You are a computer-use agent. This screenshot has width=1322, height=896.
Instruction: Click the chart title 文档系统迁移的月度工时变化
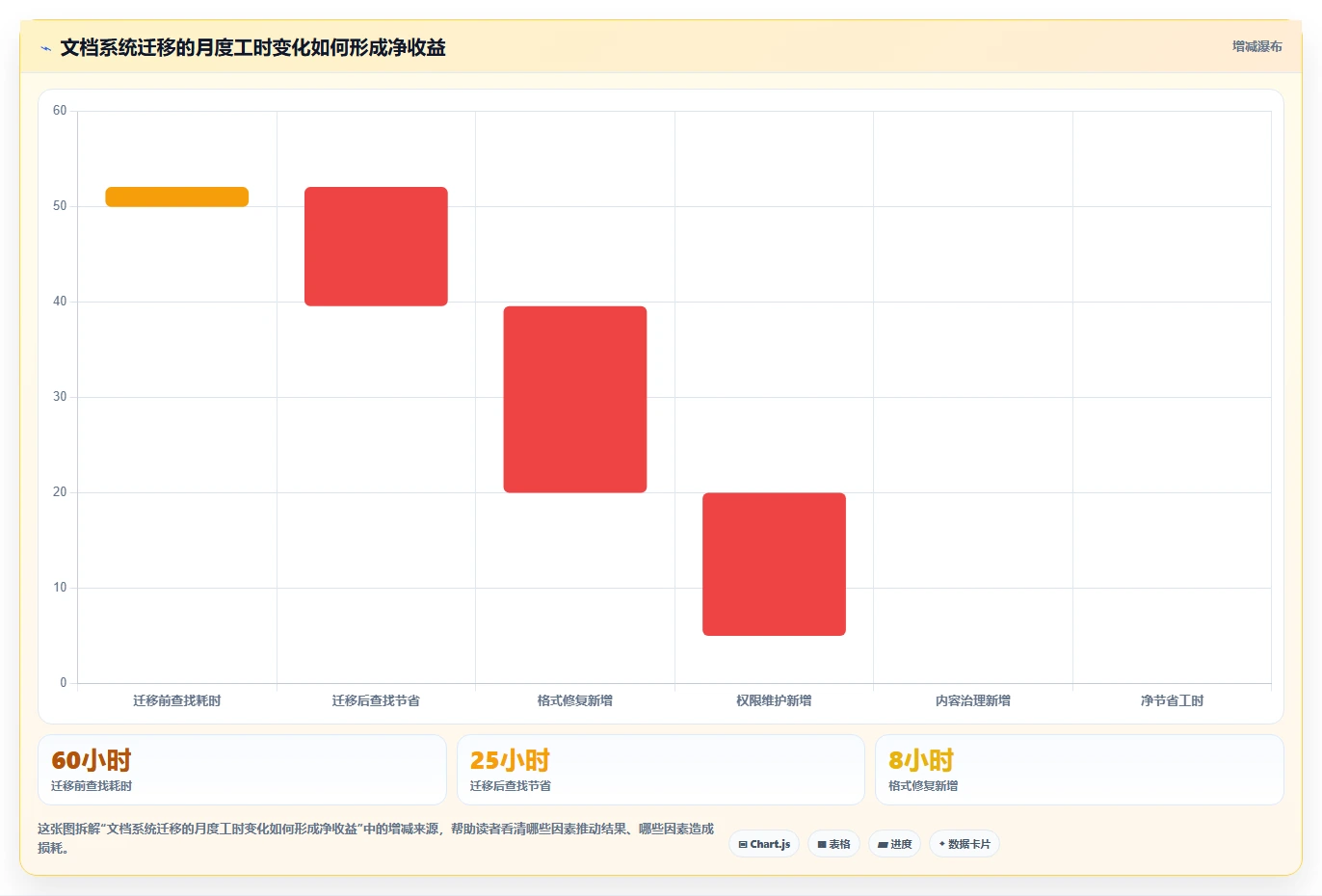point(252,47)
